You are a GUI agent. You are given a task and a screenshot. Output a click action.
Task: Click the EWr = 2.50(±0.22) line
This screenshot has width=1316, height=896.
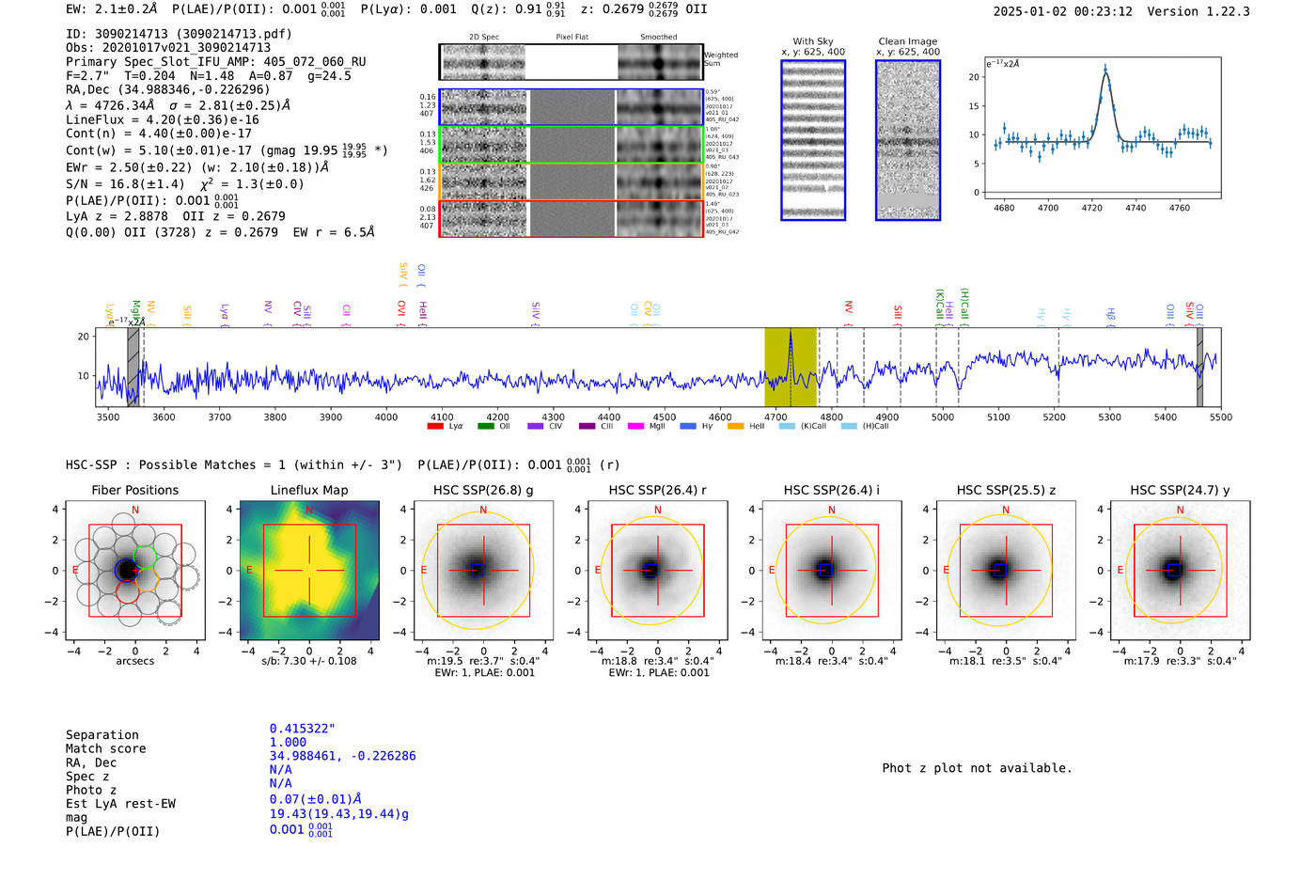[197, 167]
